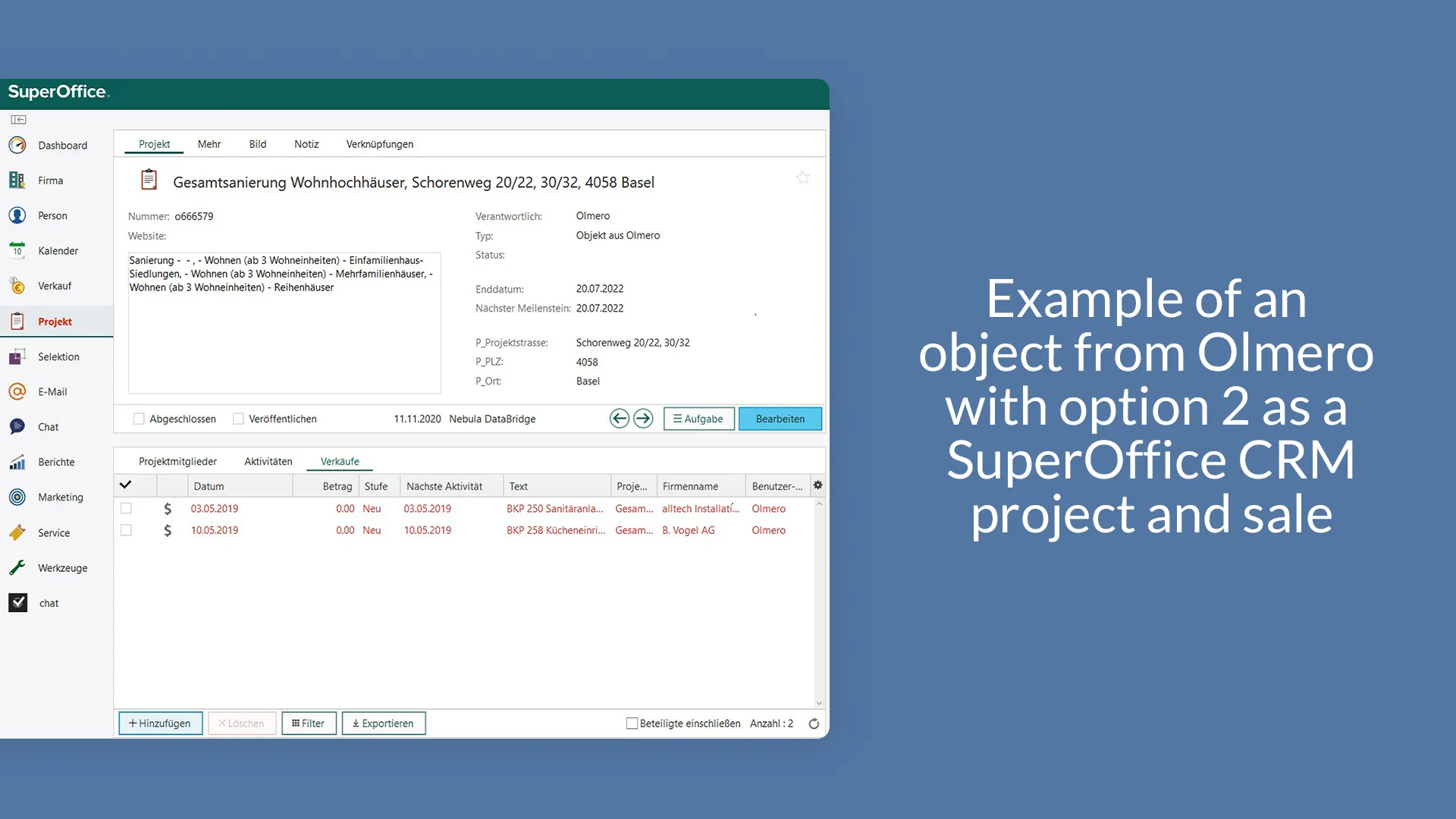Click the Werkzeuge wrench icon

[17, 567]
